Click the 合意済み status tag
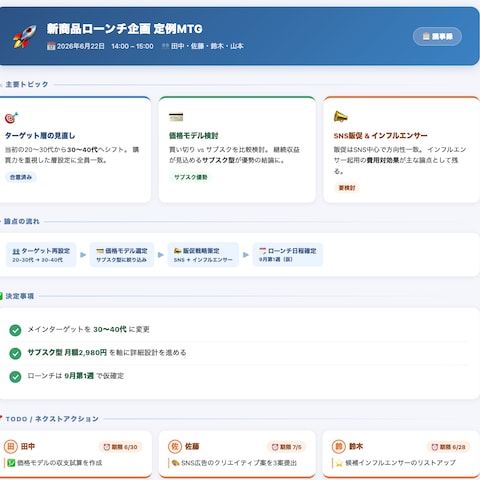The image size is (480, 480). click(x=21, y=177)
